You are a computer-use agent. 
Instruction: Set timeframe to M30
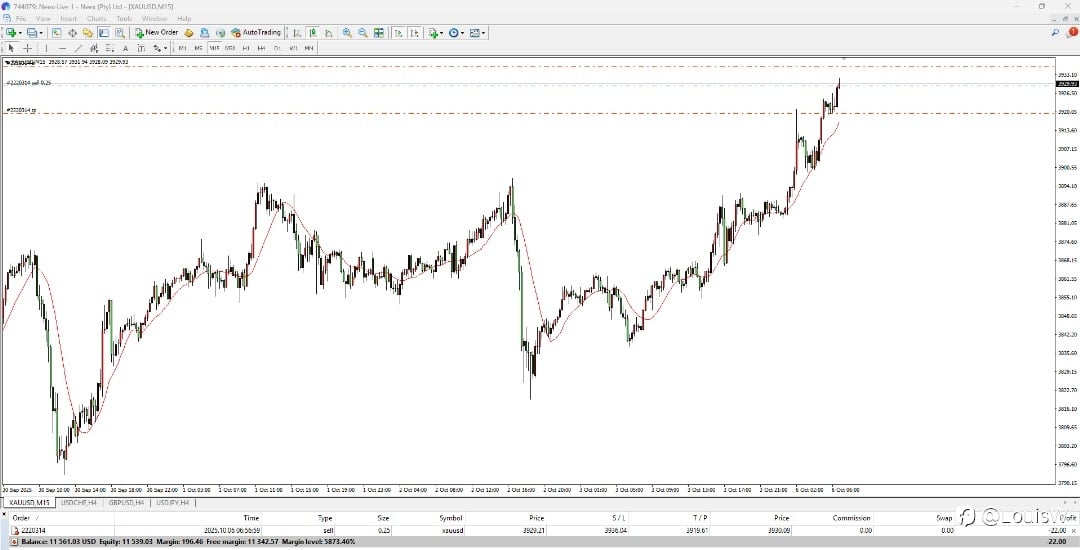click(x=230, y=48)
